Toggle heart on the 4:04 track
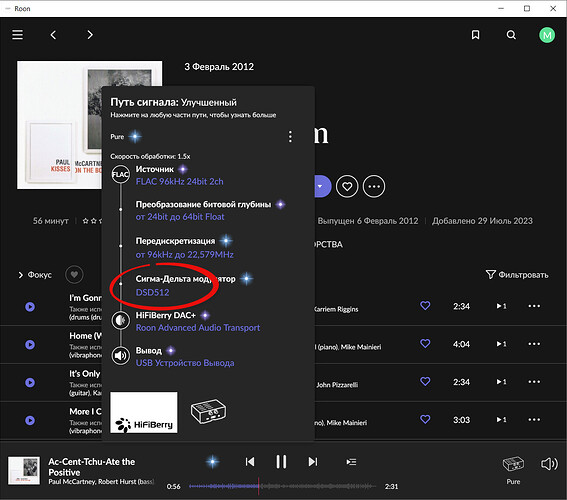Viewport: 567px width, 500px height. pos(425,343)
